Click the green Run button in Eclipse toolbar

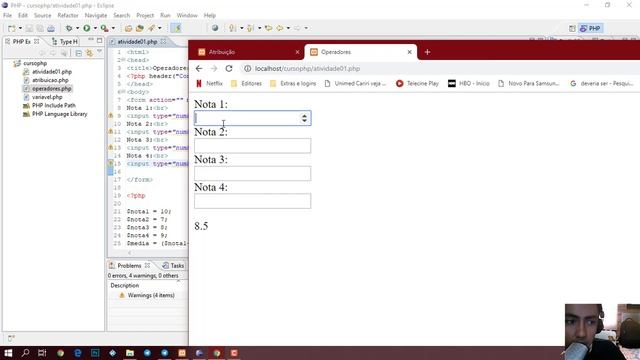pos(87,28)
